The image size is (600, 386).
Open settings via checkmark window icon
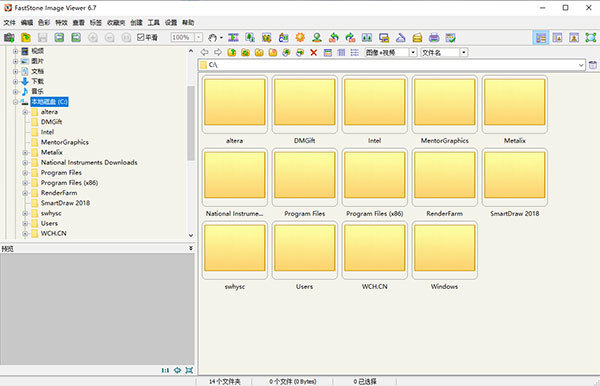[x=451, y=37]
